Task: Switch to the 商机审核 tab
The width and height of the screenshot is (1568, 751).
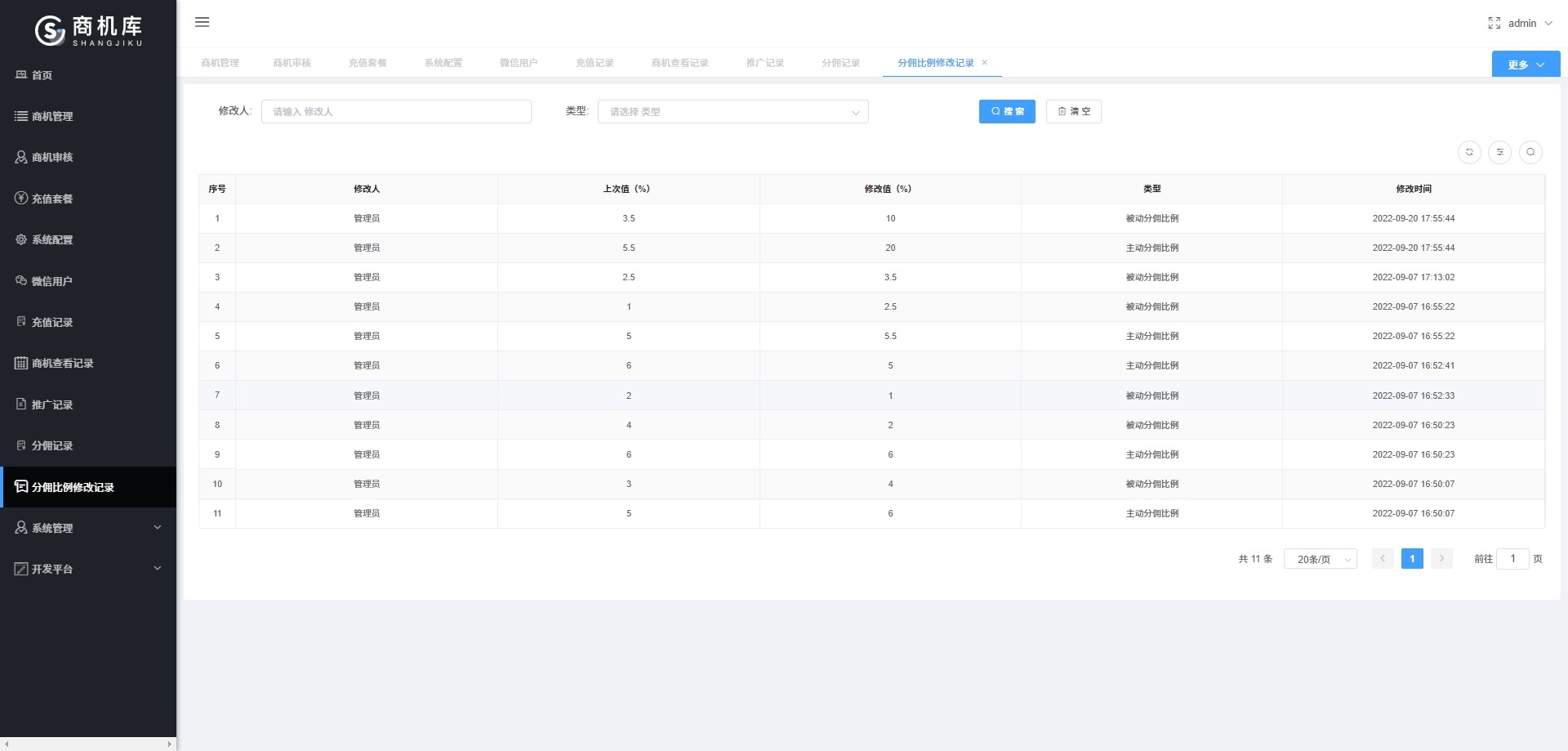Action: (292, 63)
